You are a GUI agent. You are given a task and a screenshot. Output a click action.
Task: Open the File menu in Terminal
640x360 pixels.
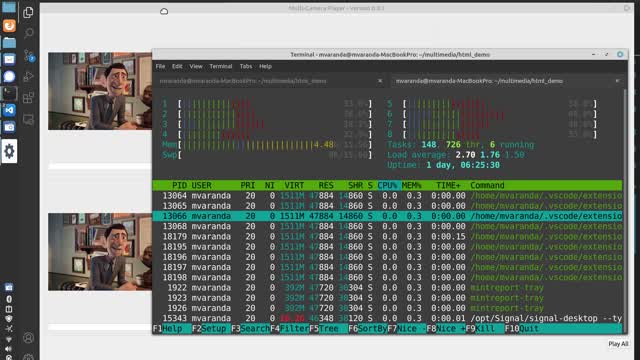coord(160,66)
